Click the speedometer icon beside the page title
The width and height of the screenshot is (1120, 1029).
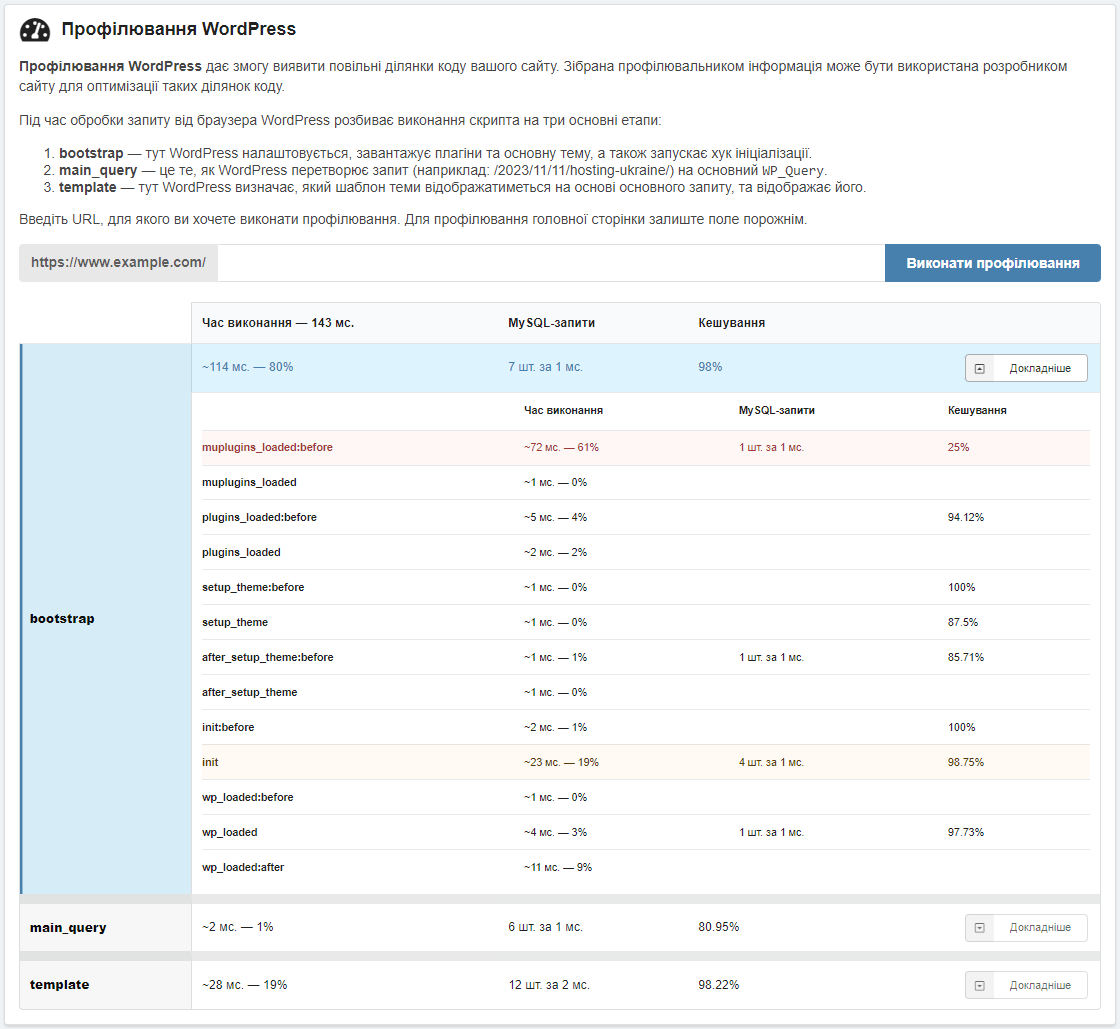pyautogui.click(x=35, y=30)
